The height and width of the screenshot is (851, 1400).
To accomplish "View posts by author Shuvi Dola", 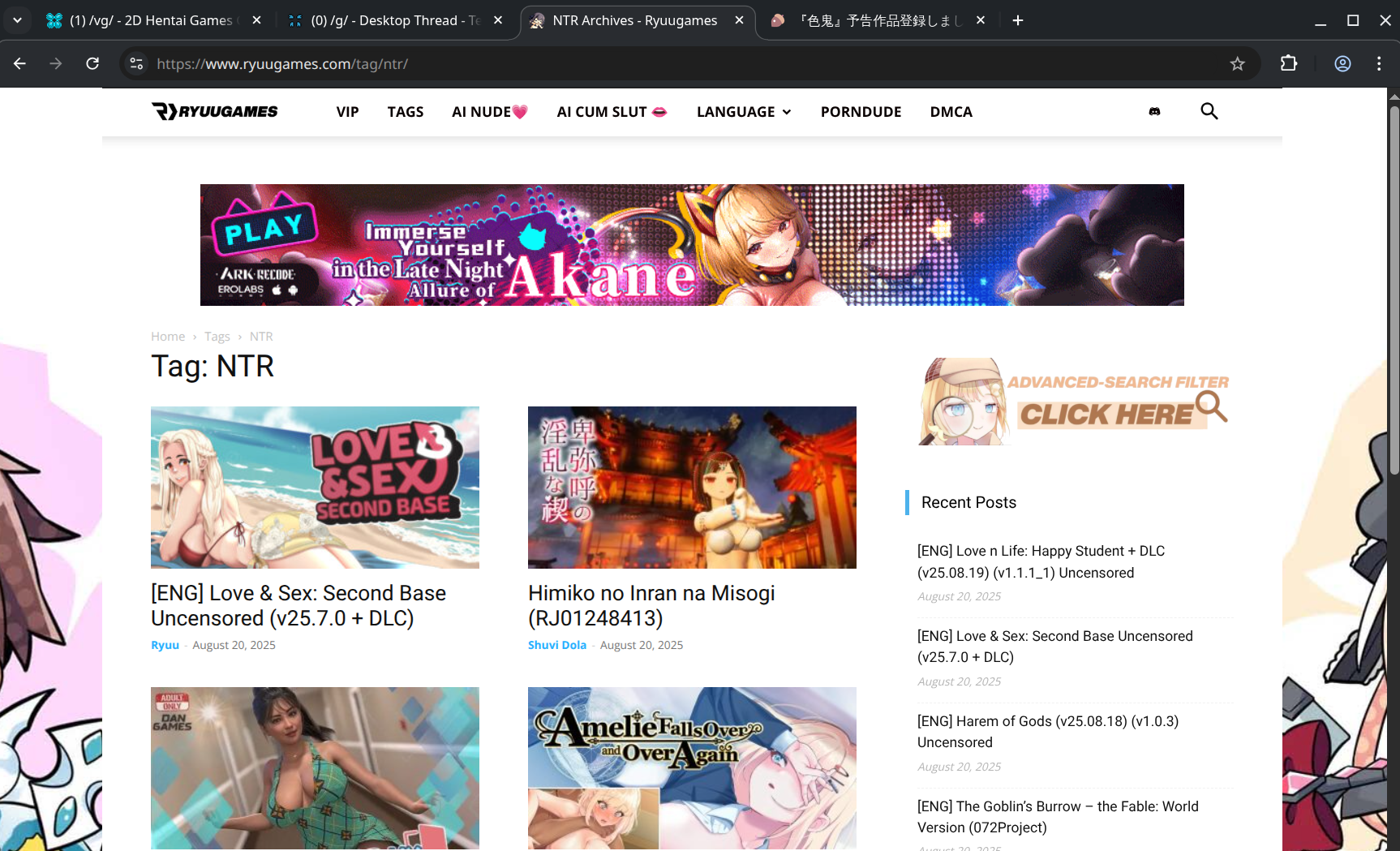I will click(x=557, y=645).
